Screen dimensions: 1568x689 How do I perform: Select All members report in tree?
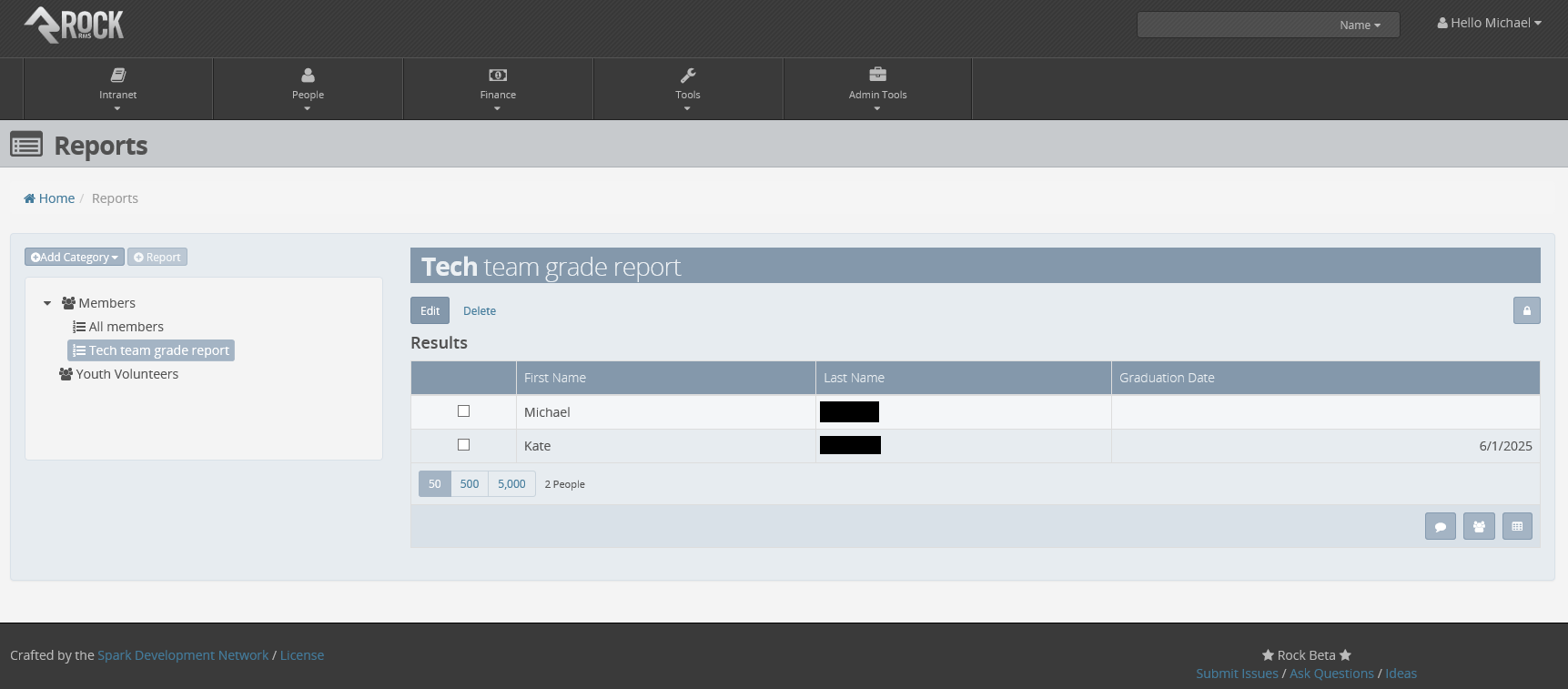click(x=126, y=327)
